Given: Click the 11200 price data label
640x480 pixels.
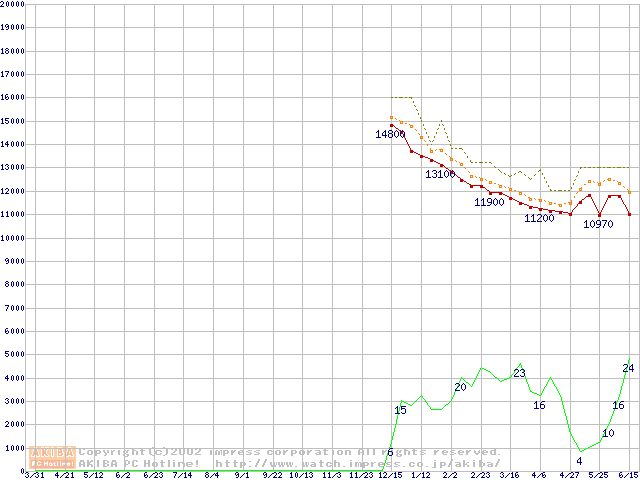Looking at the screenshot, I should point(539,218).
